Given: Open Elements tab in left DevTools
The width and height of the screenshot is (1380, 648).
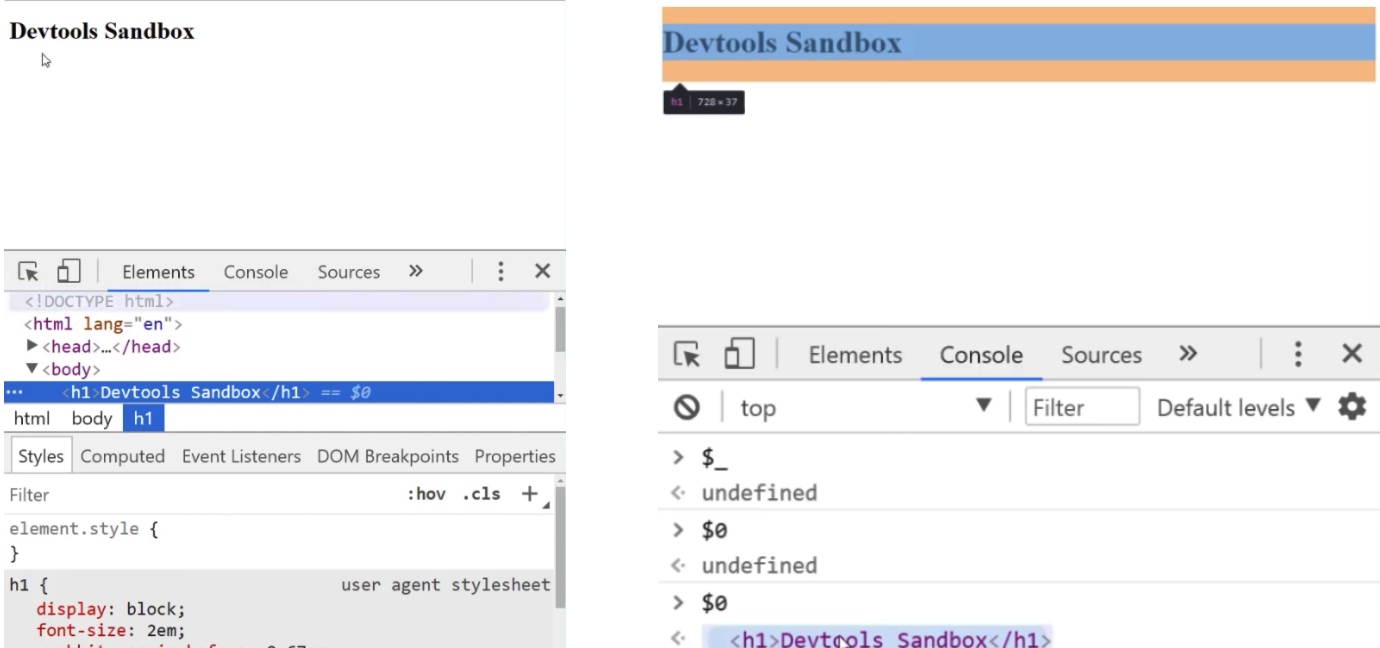Looking at the screenshot, I should coord(158,272).
